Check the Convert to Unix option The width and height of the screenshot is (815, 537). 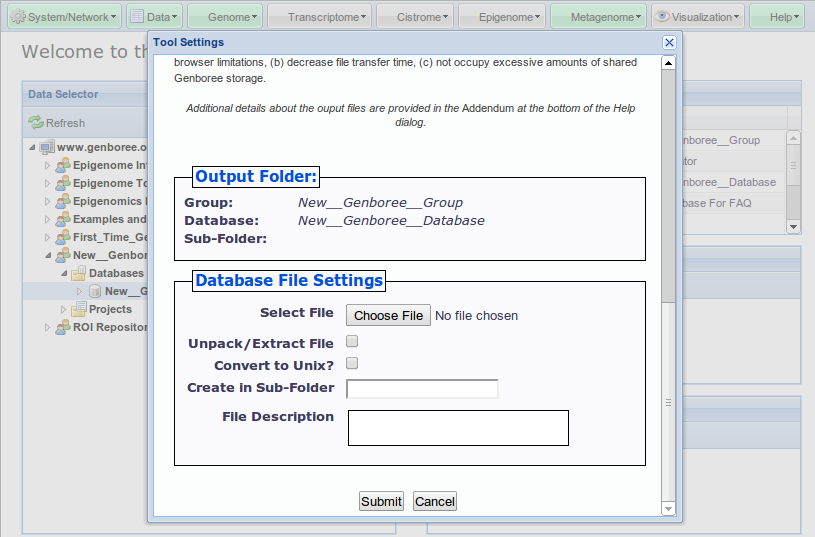point(352,364)
